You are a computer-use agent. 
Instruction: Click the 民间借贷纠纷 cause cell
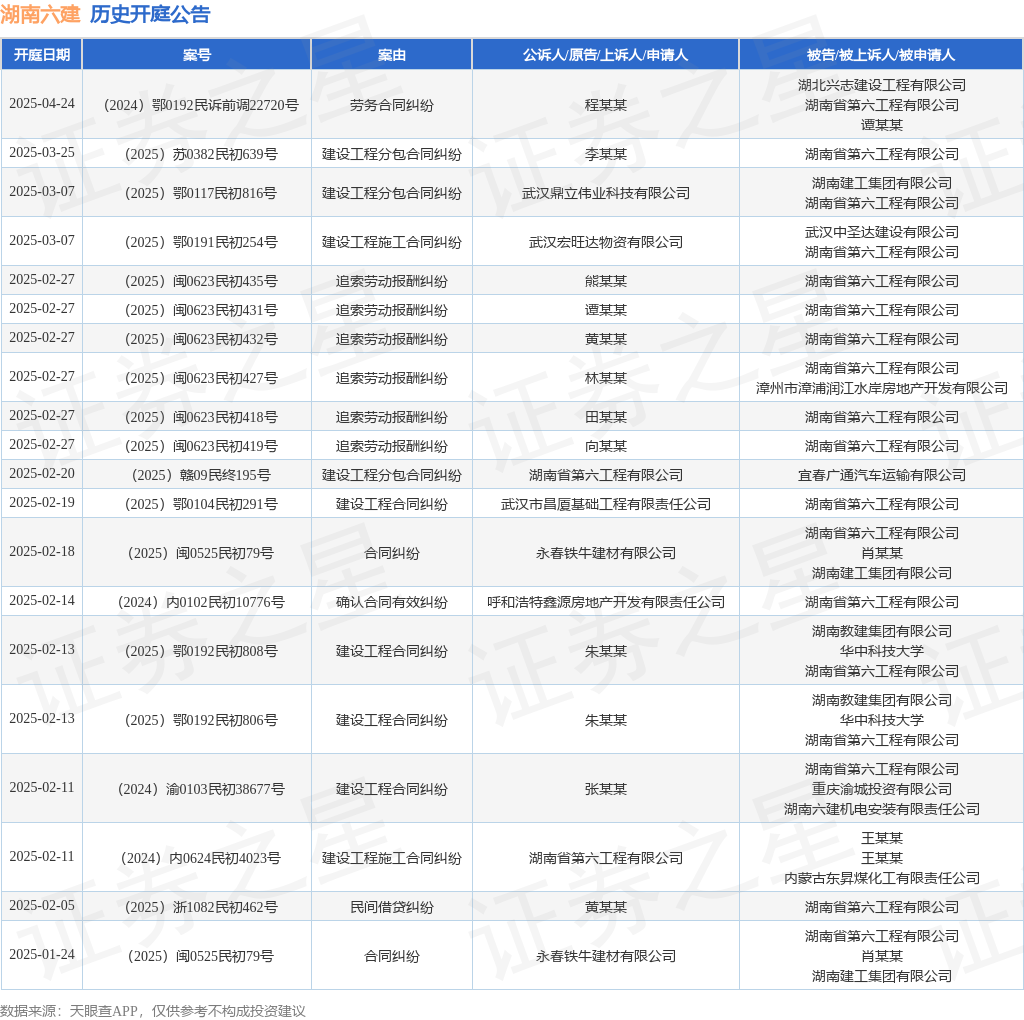pyautogui.click(x=391, y=907)
